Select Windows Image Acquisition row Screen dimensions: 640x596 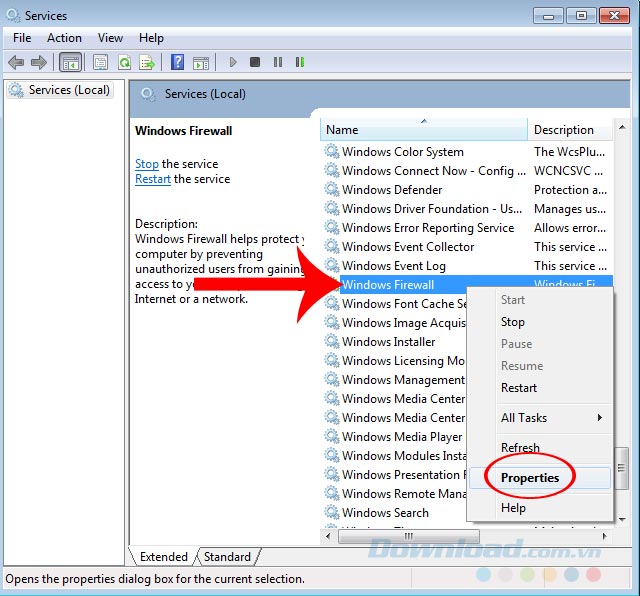click(x=395, y=322)
